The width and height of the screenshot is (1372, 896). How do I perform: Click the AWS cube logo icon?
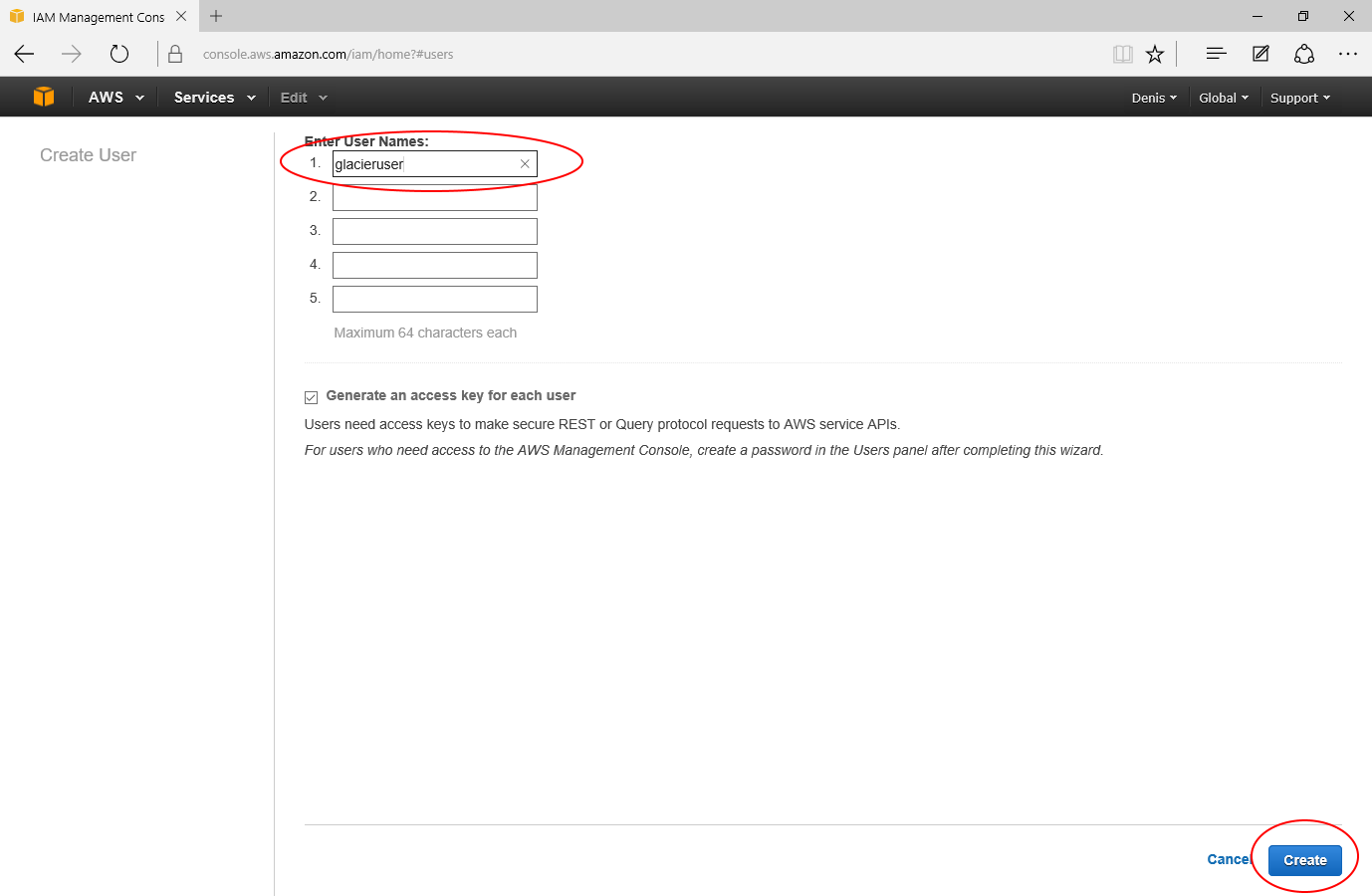click(44, 97)
